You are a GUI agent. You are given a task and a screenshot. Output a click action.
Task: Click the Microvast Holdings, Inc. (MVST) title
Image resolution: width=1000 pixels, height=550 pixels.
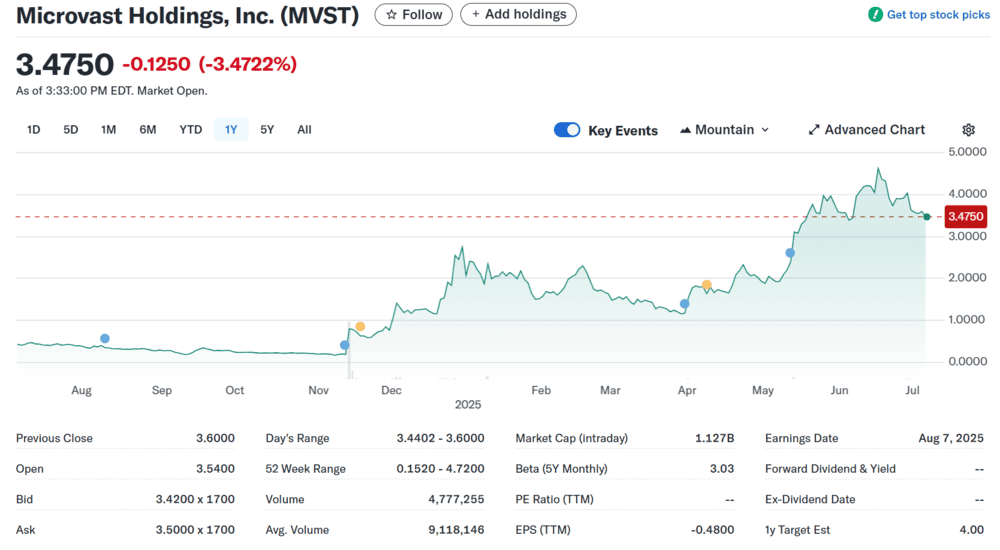point(188,15)
